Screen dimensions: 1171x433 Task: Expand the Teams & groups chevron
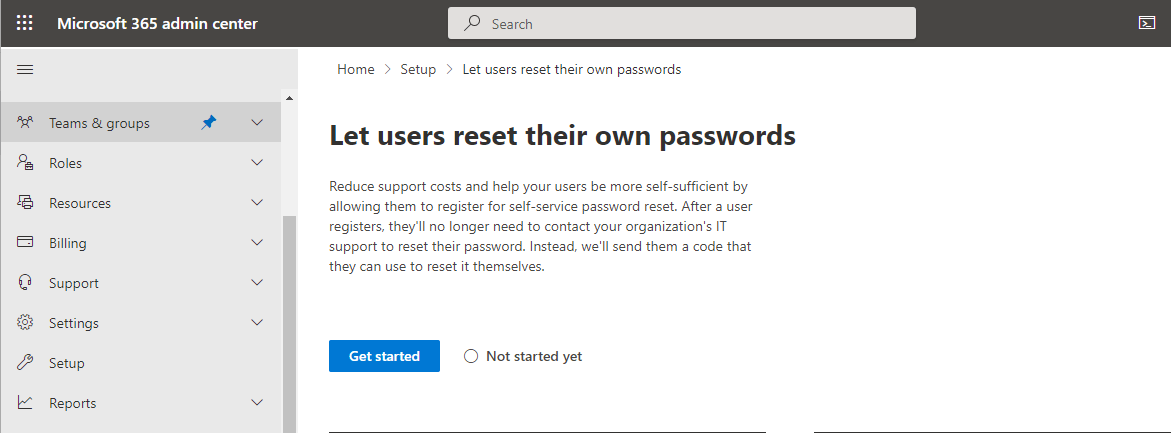tap(257, 122)
